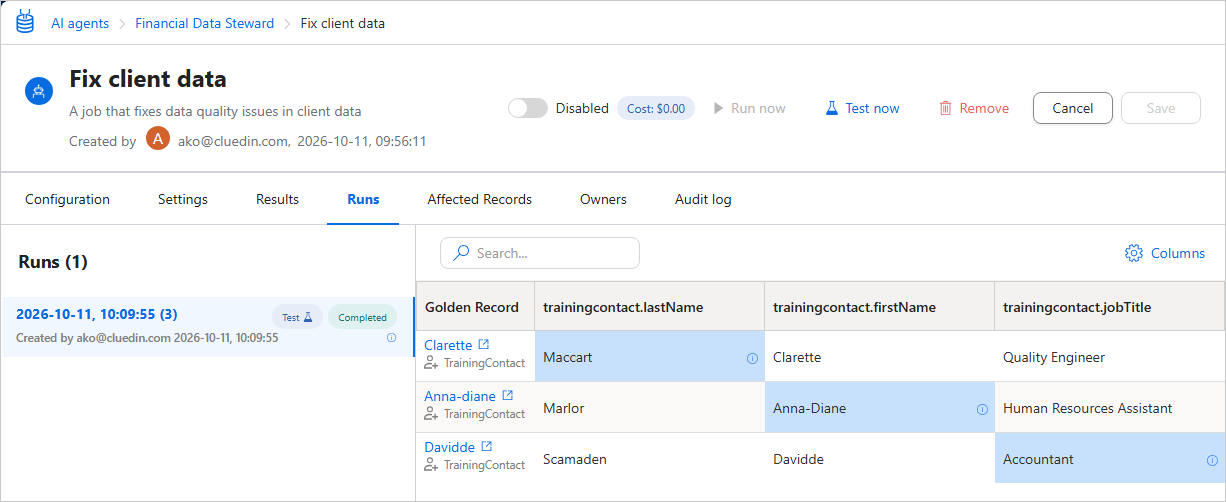Click info icon in Maccart cell
The height and width of the screenshot is (502, 1226).
(x=752, y=358)
